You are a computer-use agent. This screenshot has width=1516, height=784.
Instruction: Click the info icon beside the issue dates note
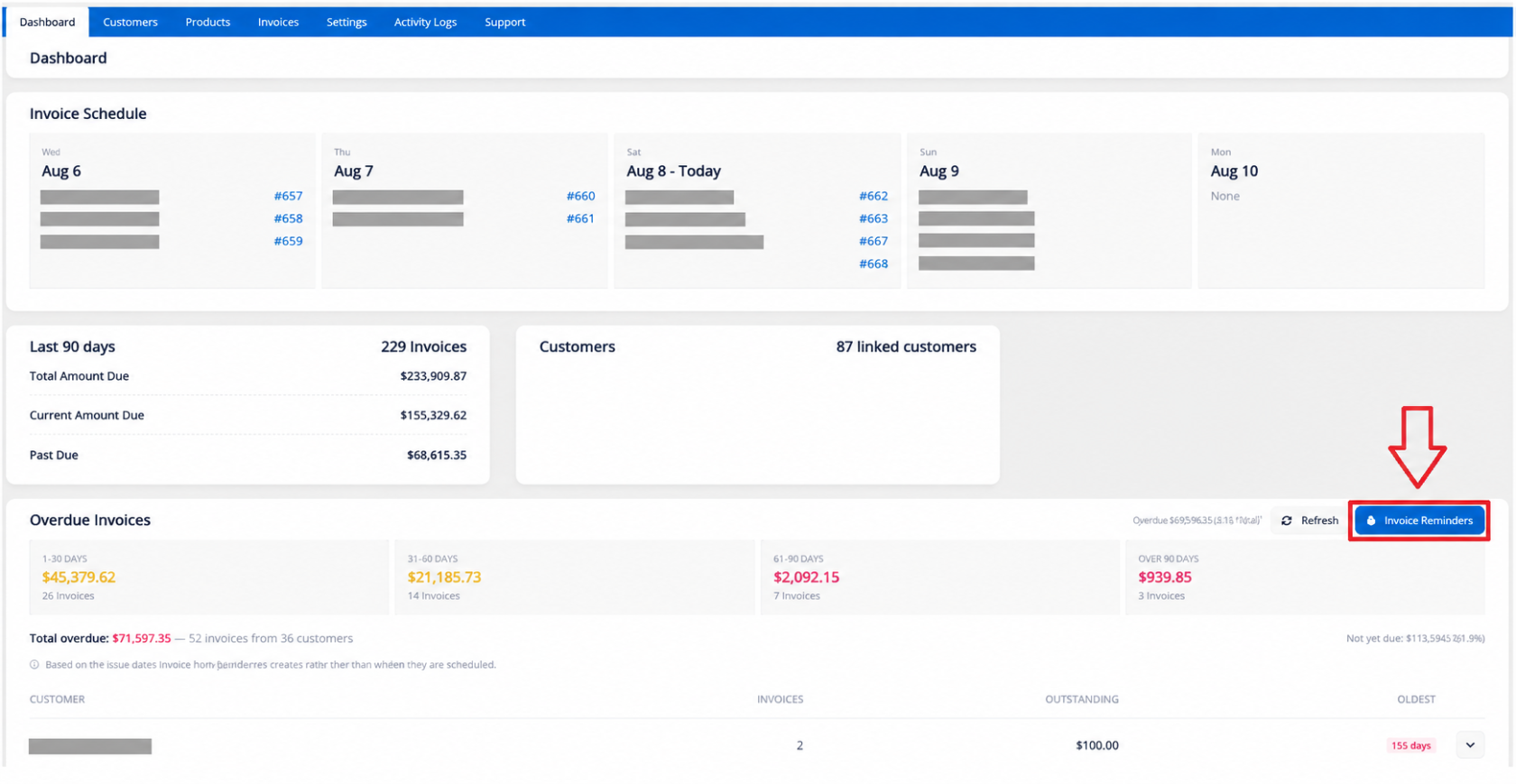click(34, 665)
